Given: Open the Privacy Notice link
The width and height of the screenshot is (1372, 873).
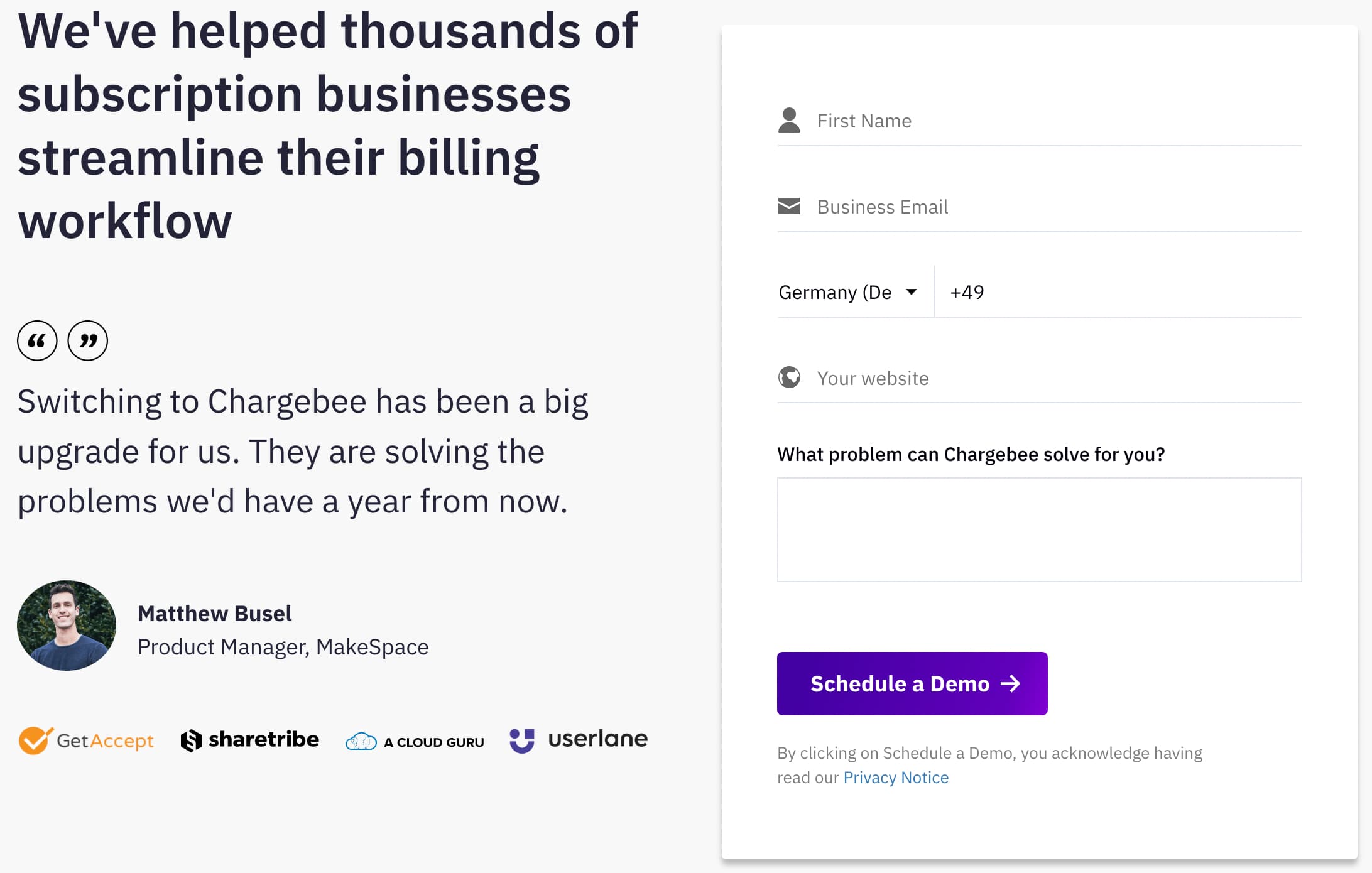Looking at the screenshot, I should [x=896, y=778].
